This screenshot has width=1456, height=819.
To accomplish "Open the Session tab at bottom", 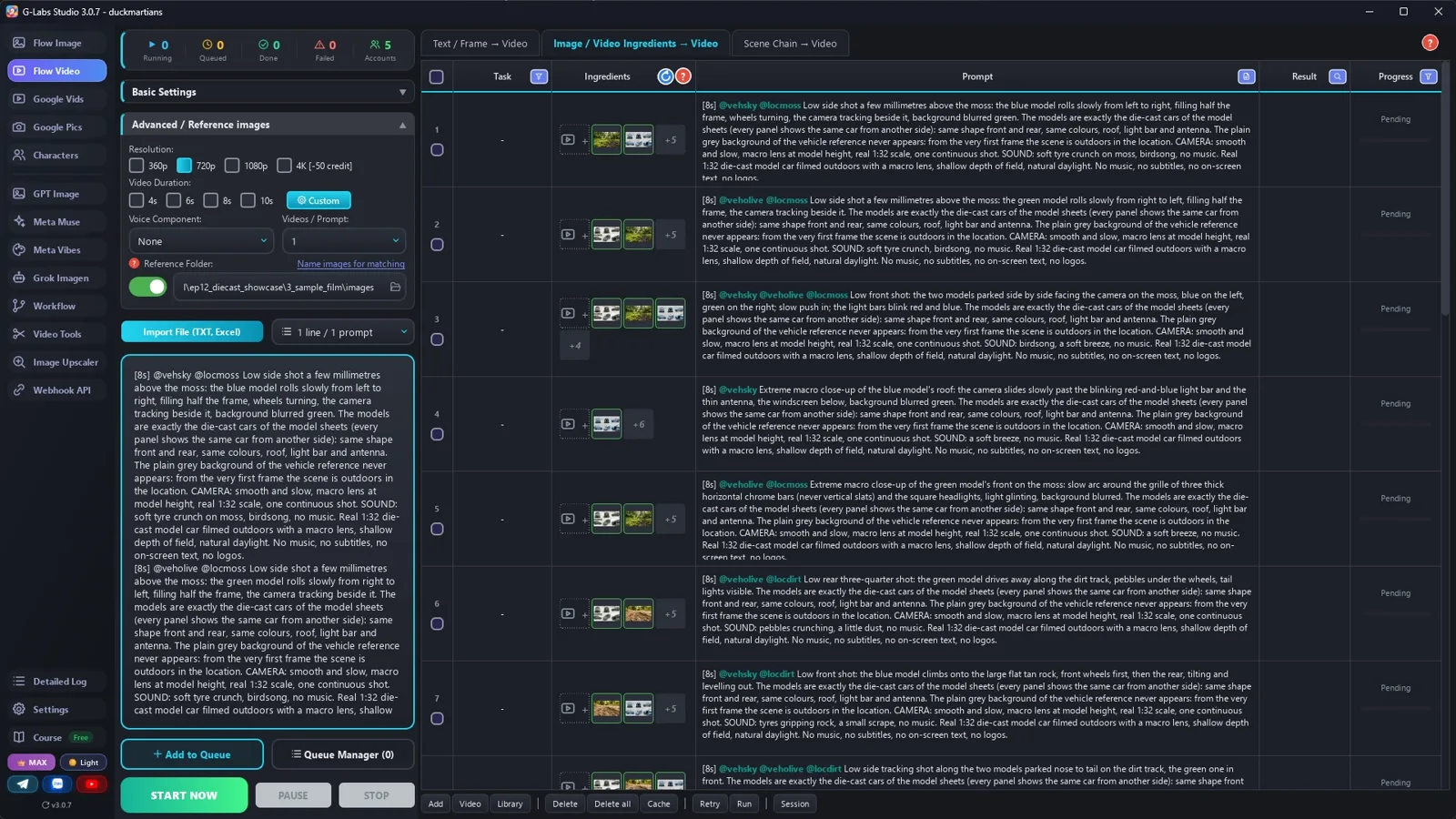I will (794, 804).
